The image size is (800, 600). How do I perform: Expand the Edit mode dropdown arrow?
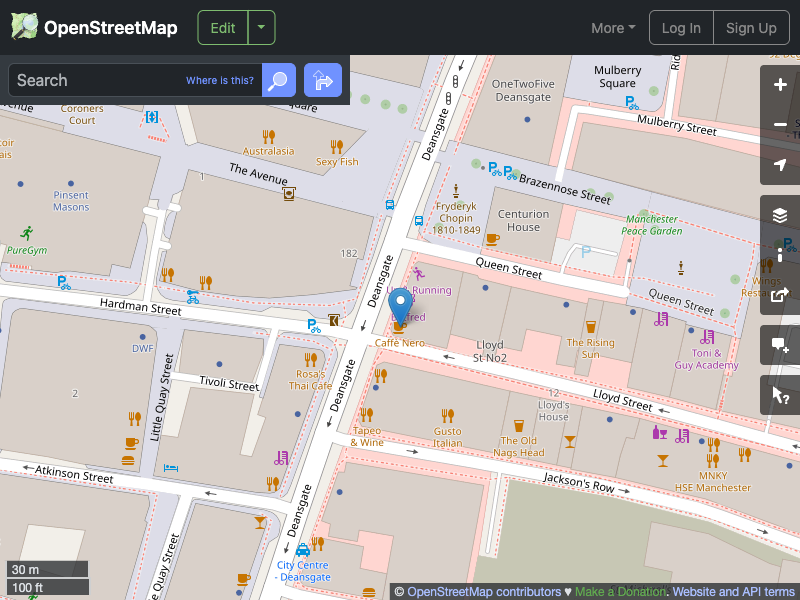pyautogui.click(x=261, y=27)
